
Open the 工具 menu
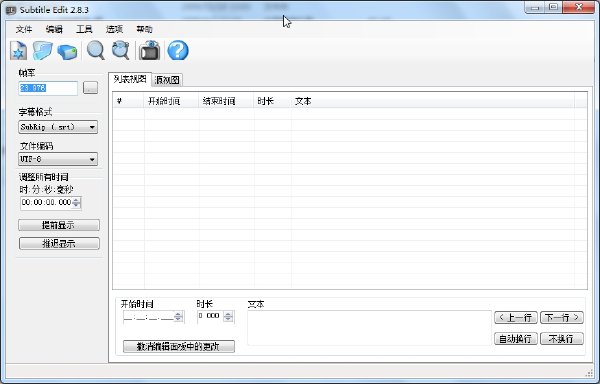[84, 29]
